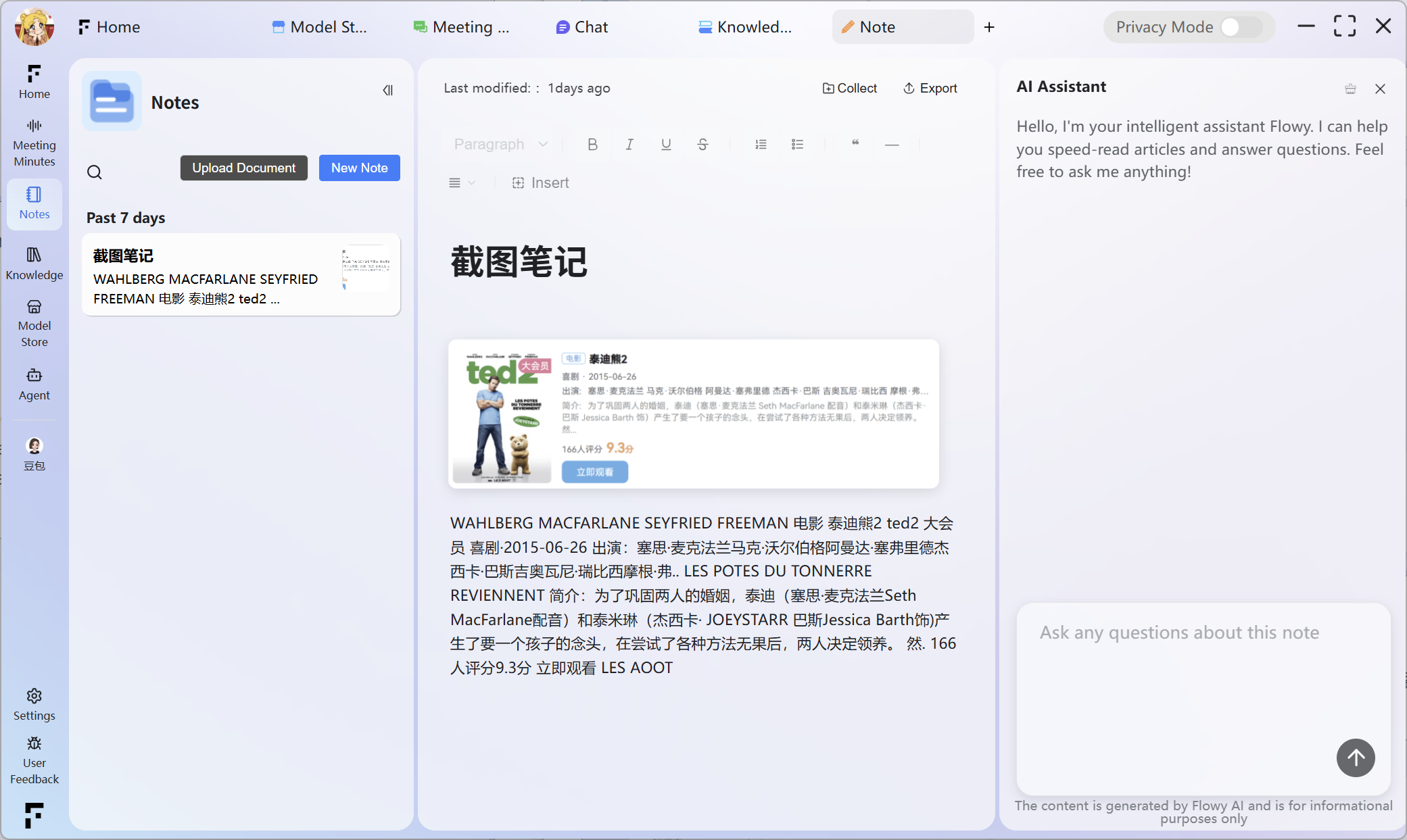Screen dimensions: 1407x840
Task: Open the Knowledge section in sidebar
Action: tap(34, 262)
